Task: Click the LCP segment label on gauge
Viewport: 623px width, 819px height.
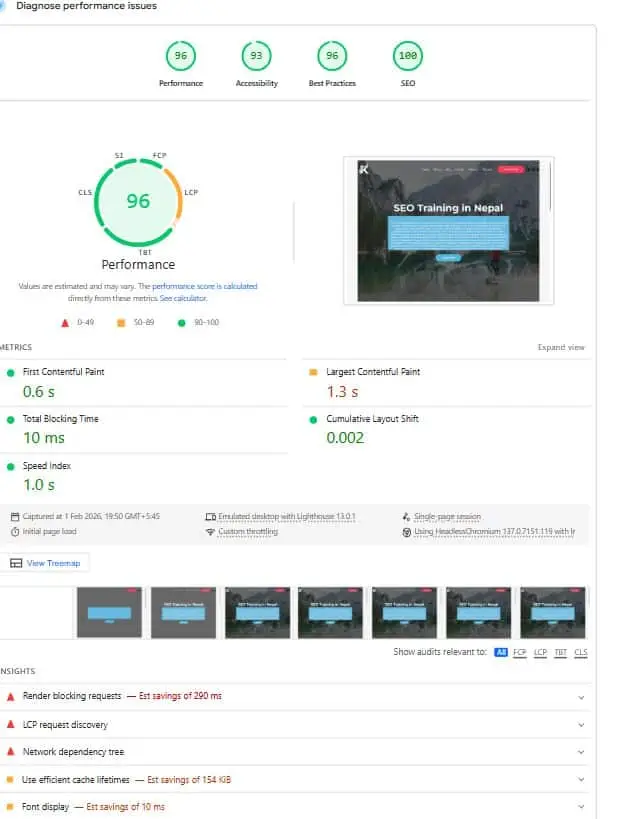Action: (191, 193)
